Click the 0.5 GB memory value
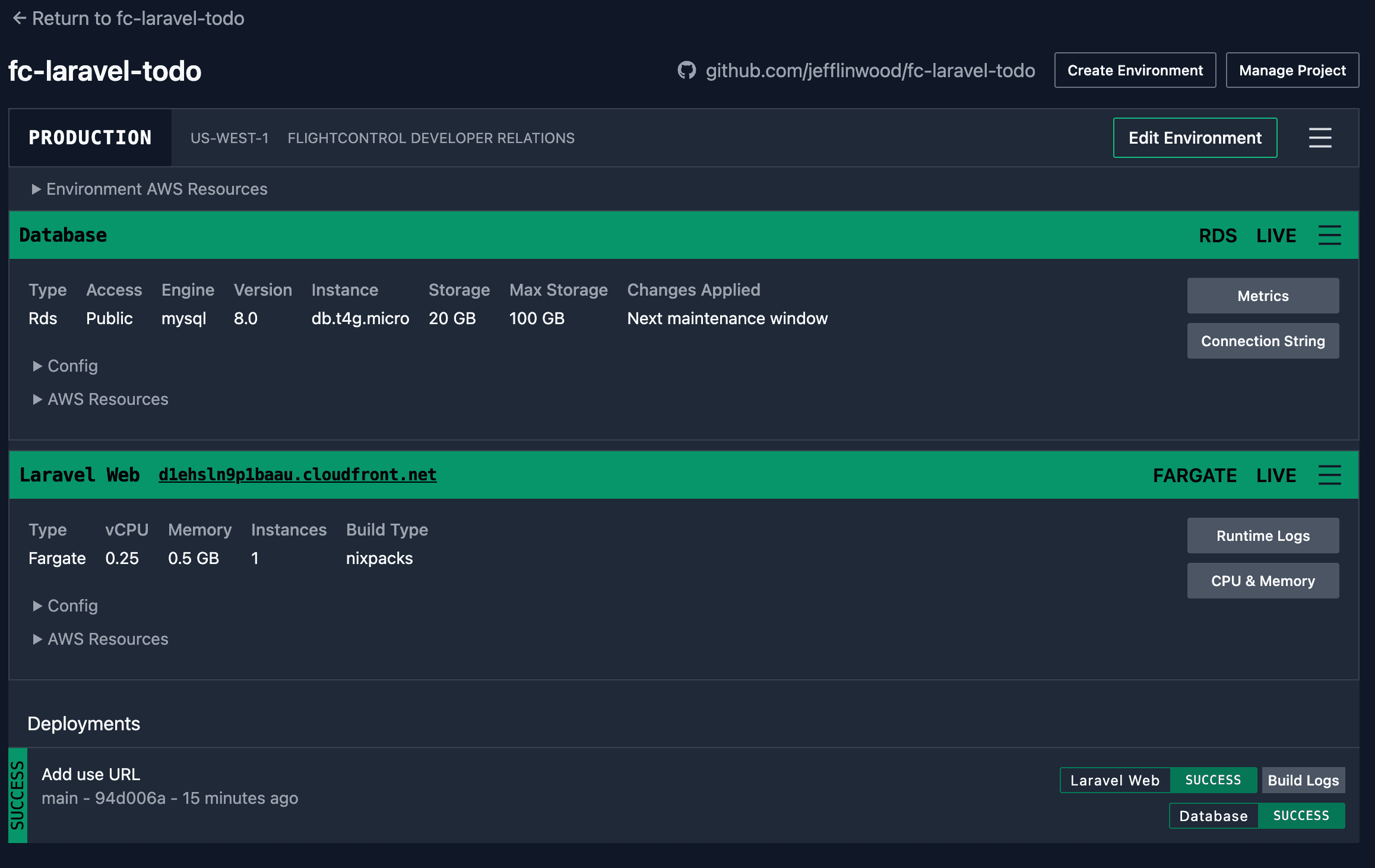 pyautogui.click(x=194, y=558)
